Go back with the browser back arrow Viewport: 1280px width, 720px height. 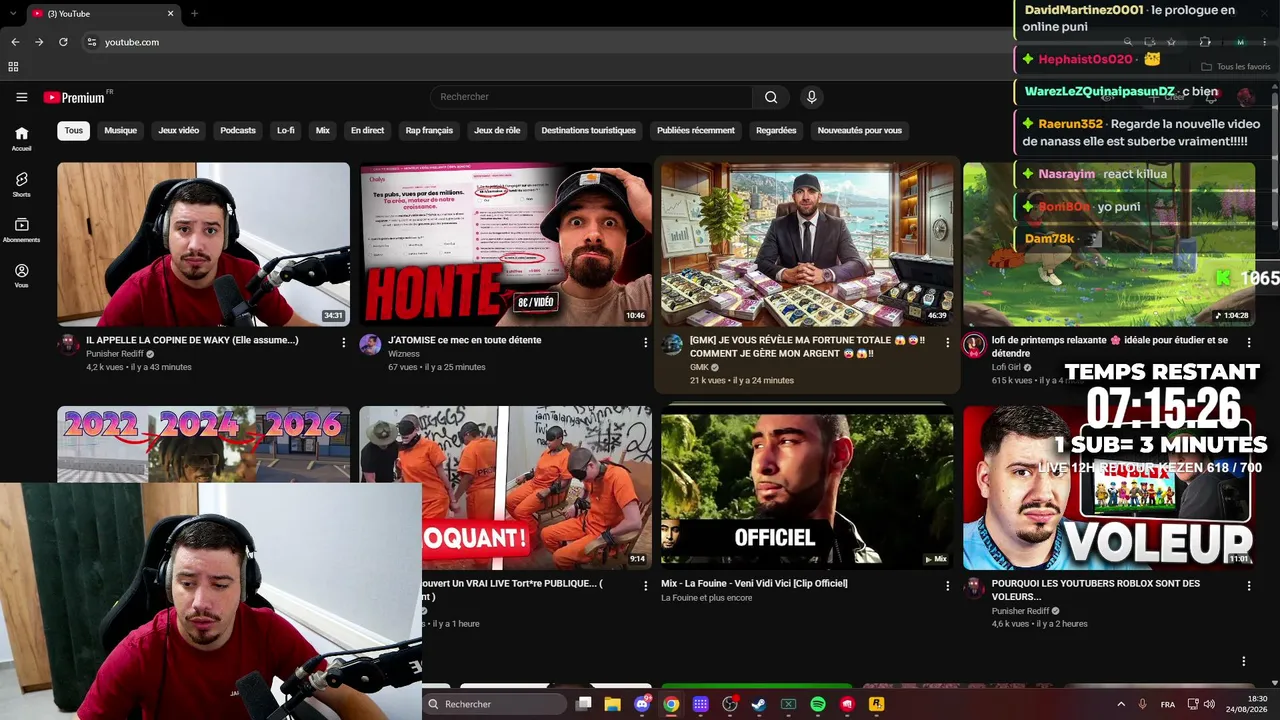15,42
